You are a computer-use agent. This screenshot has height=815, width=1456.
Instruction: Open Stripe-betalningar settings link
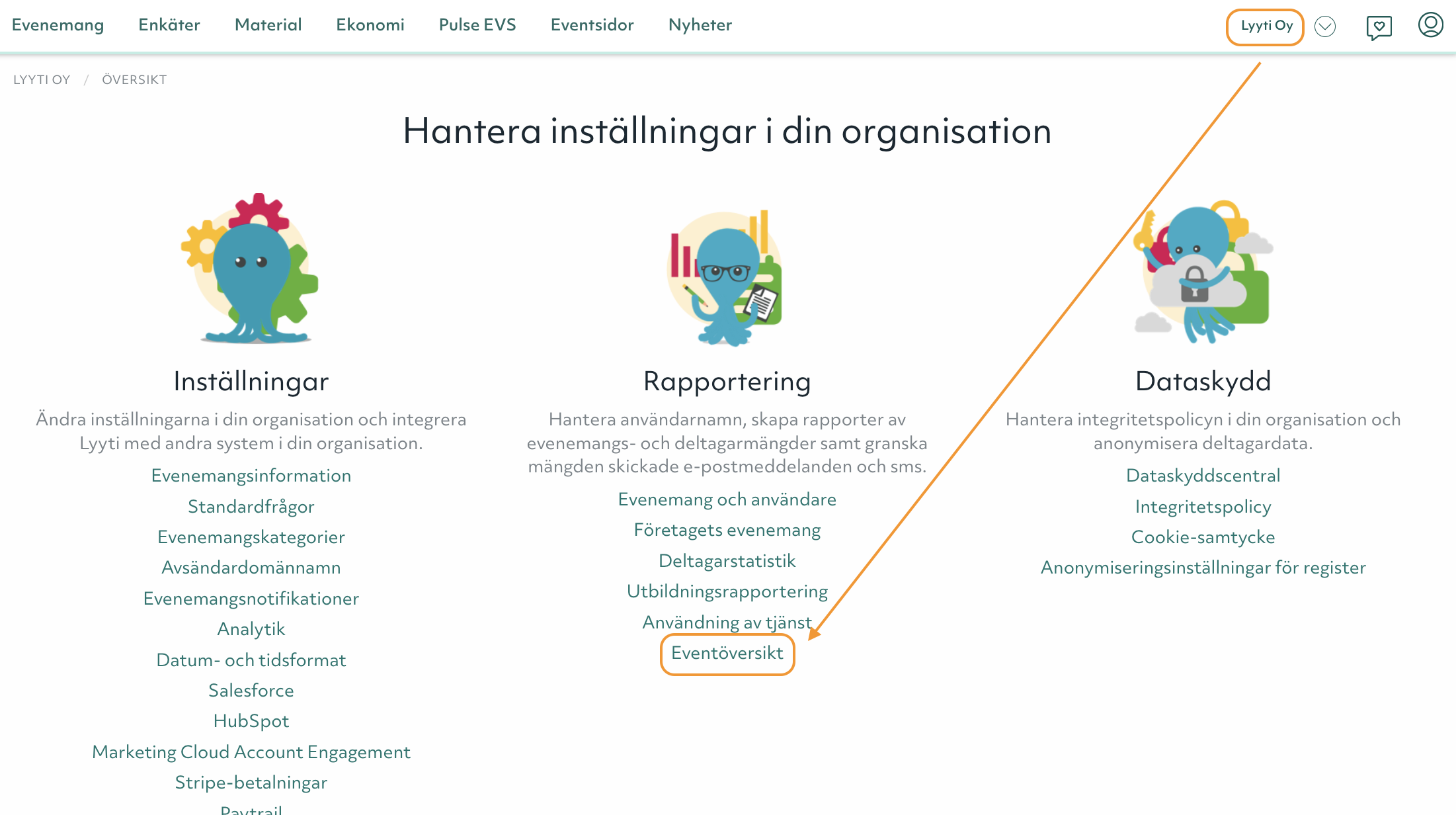point(251,783)
